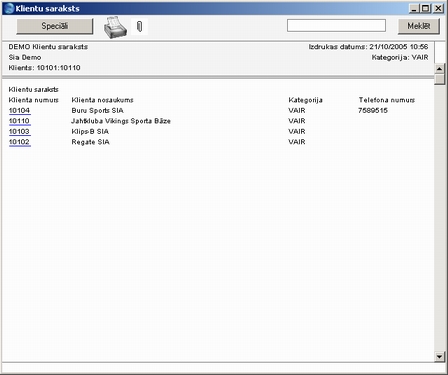Screen dimensions: 448x375
Task: Maximize the Klientu saraksts window
Action: (426, 8)
